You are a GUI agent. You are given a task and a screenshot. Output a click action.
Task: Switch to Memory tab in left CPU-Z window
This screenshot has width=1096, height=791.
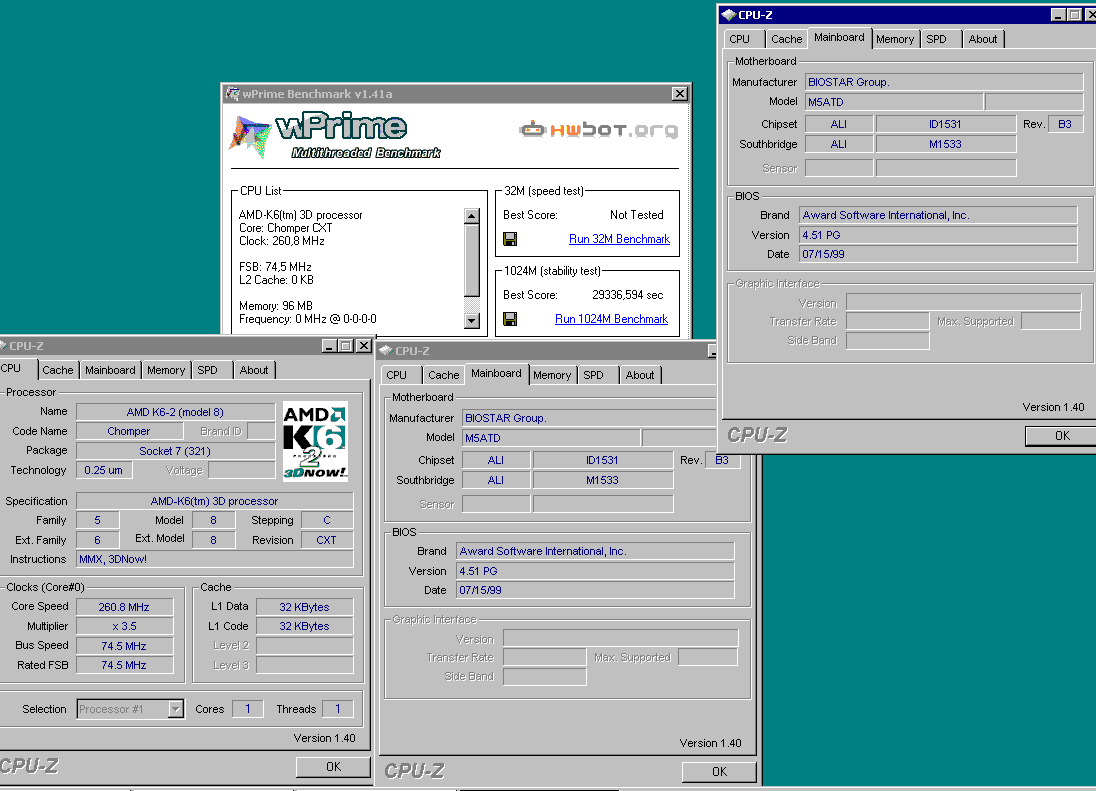pyautogui.click(x=166, y=370)
